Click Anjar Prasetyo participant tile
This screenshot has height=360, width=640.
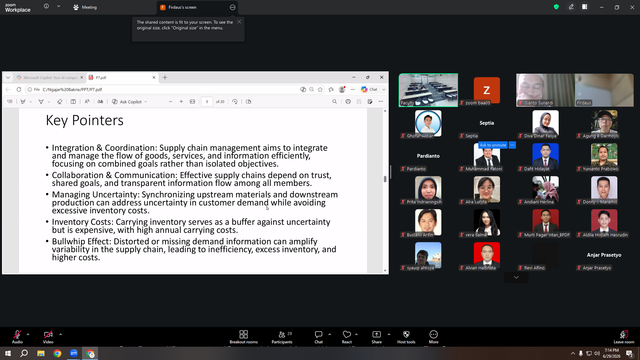pos(604,256)
